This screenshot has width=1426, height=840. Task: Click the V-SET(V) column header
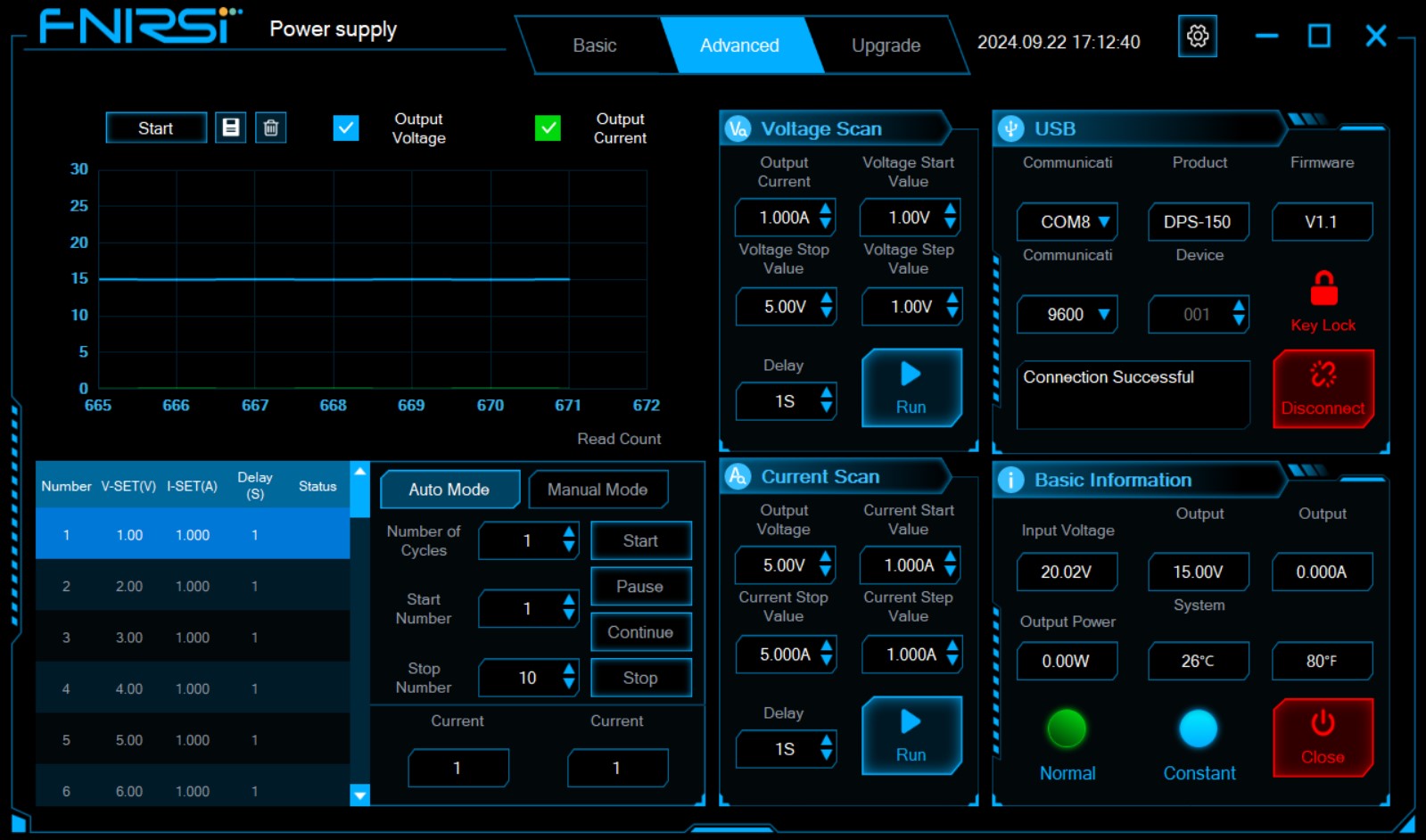pos(128,486)
